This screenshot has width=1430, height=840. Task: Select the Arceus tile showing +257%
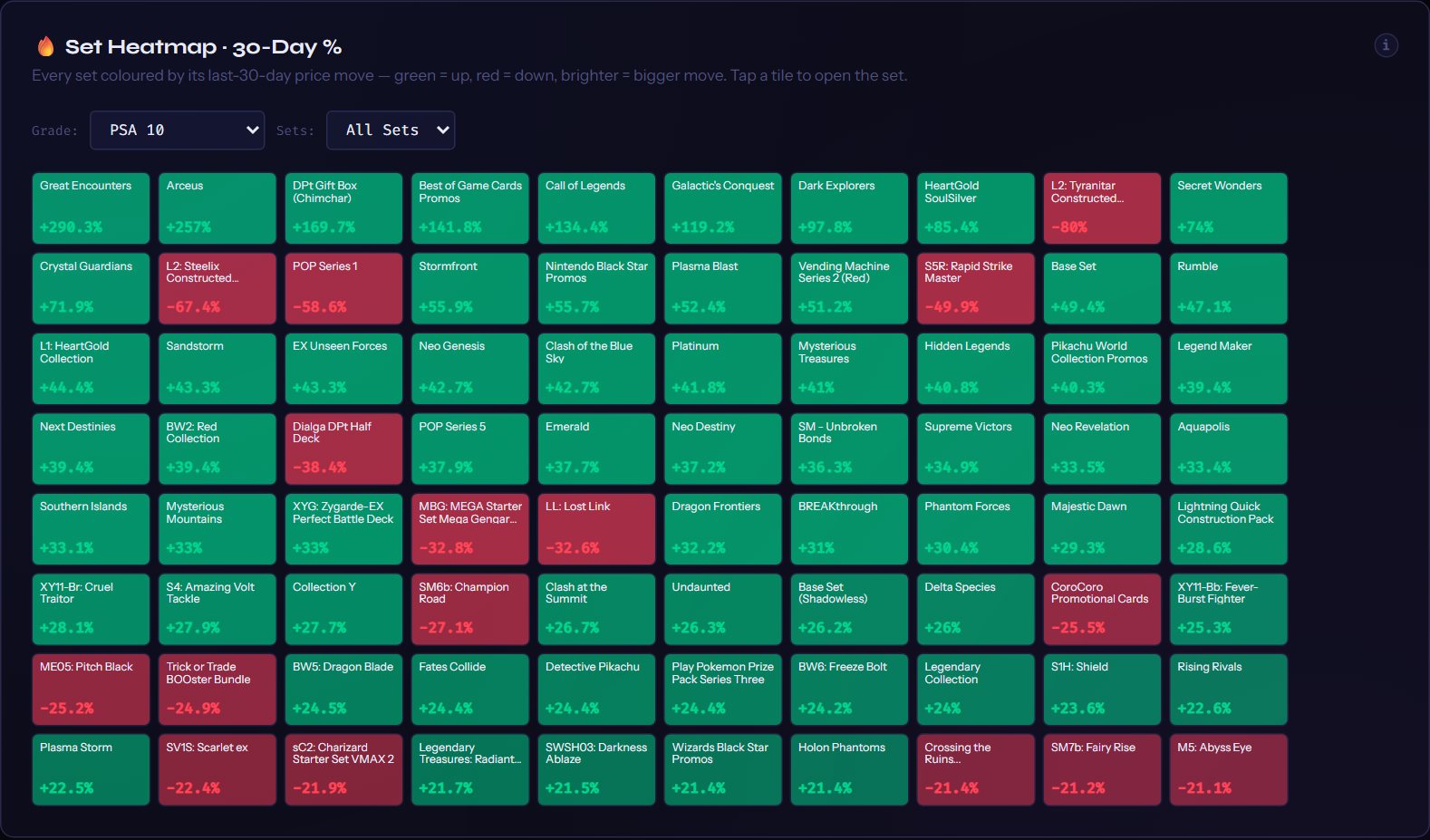tap(217, 208)
